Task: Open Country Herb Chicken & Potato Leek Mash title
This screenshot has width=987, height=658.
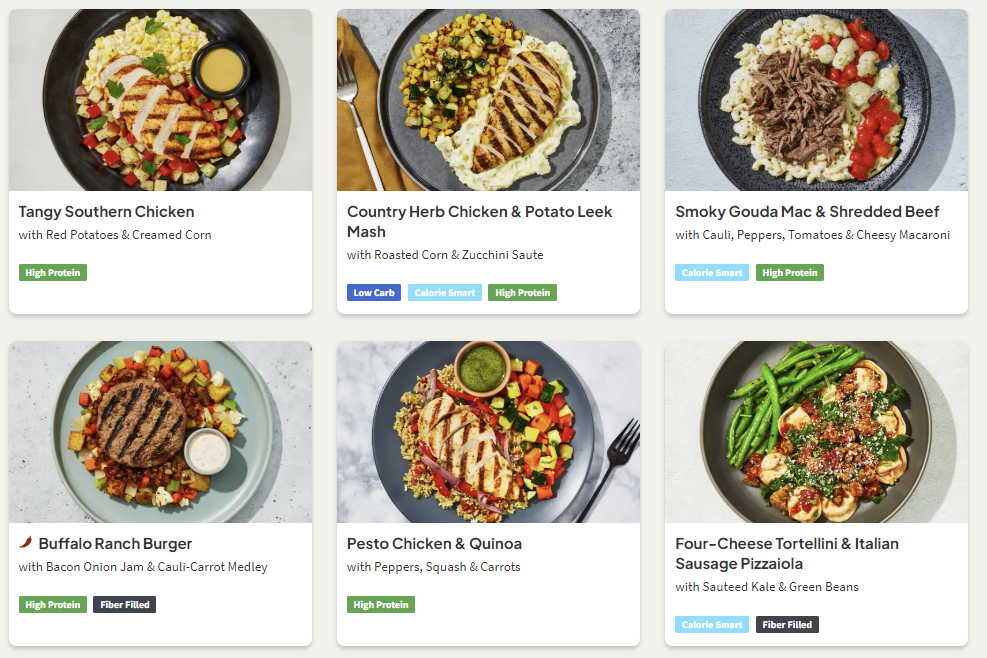Action: (479, 222)
